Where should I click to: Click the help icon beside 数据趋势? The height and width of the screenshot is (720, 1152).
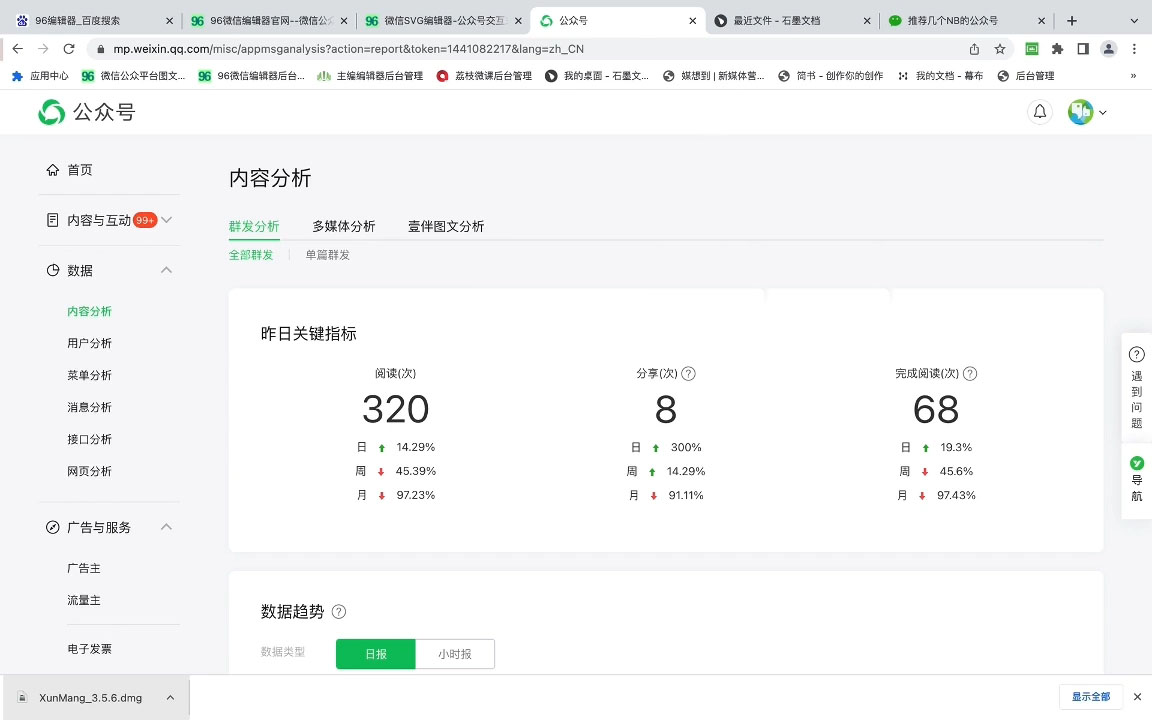[339, 612]
